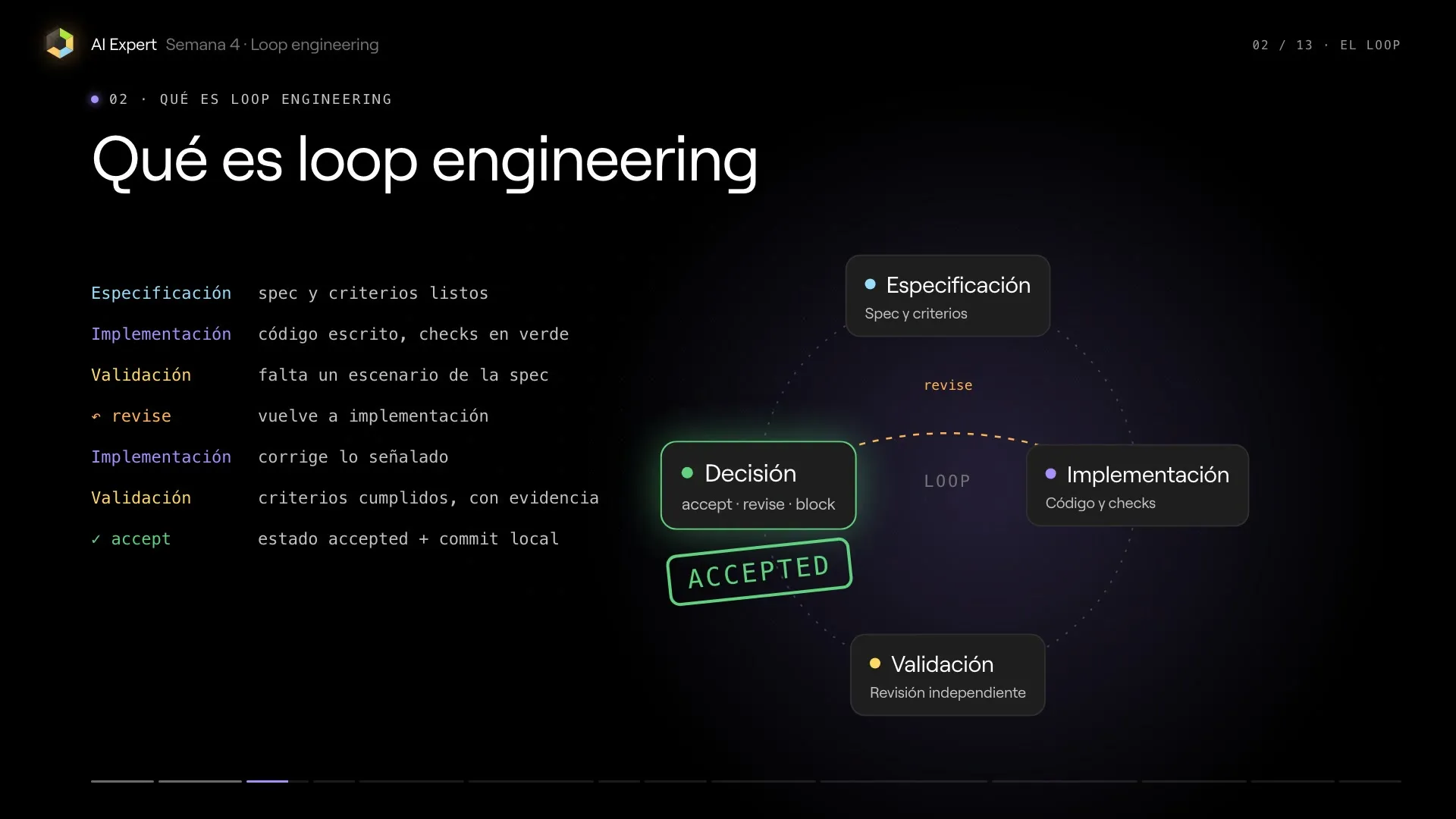This screenshot has width=1456, height=819.
Task: Click 'falta un escenario de la spec'
Action: pyautogui.click(x=403, y=375)
